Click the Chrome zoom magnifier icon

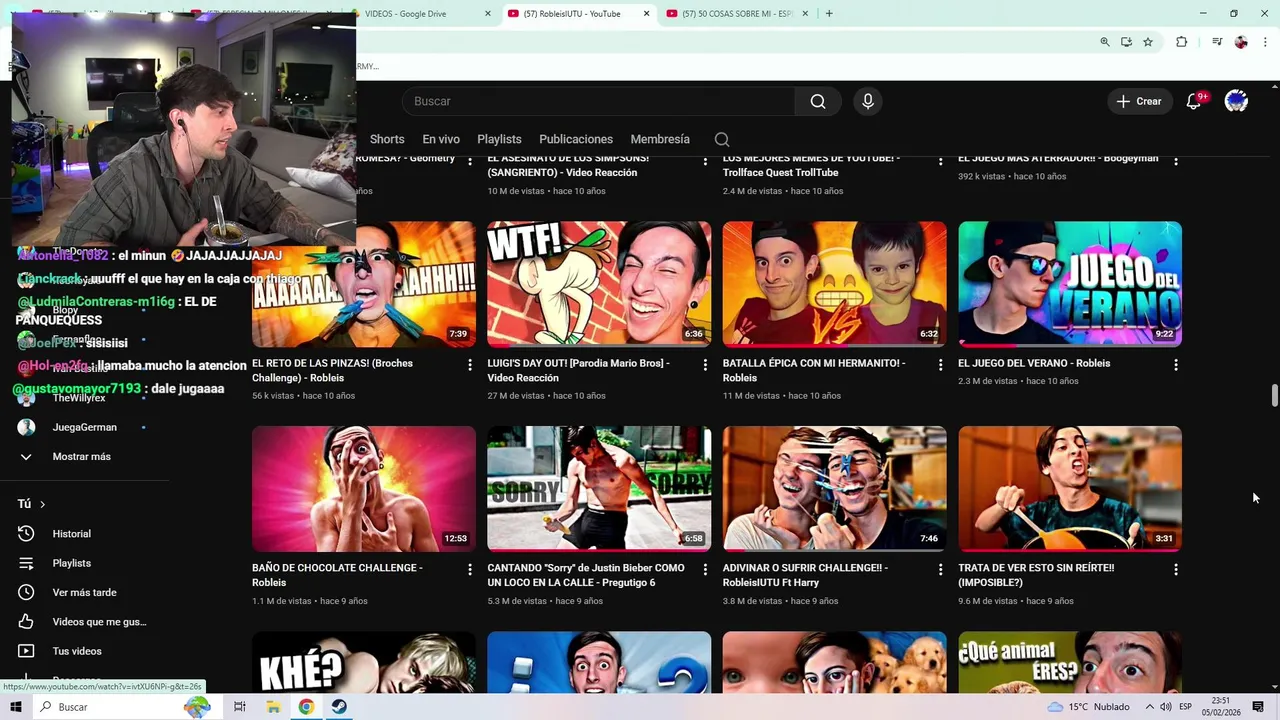(1105, 42)
